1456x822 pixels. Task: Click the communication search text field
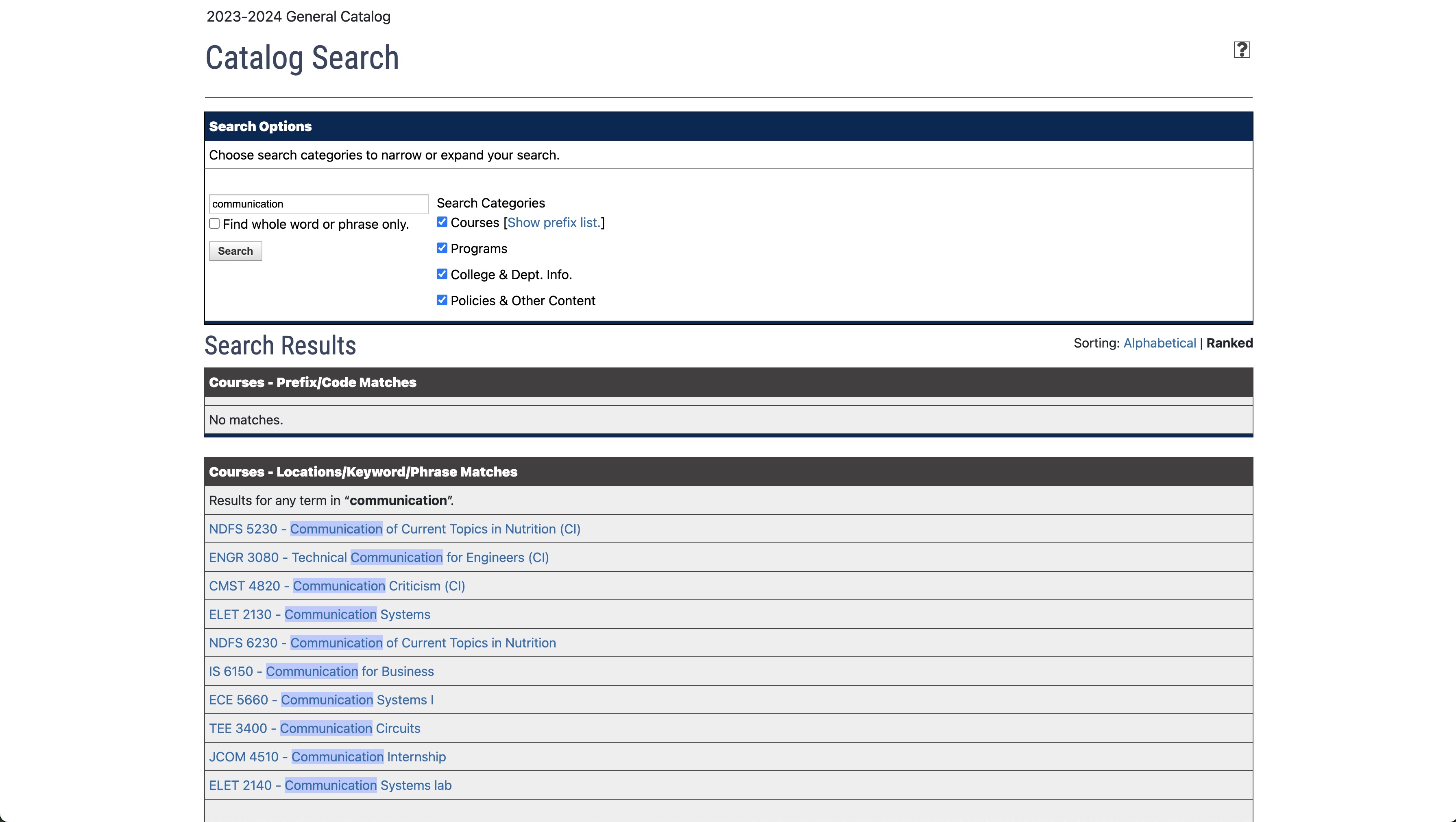click(x=318, y=203)
